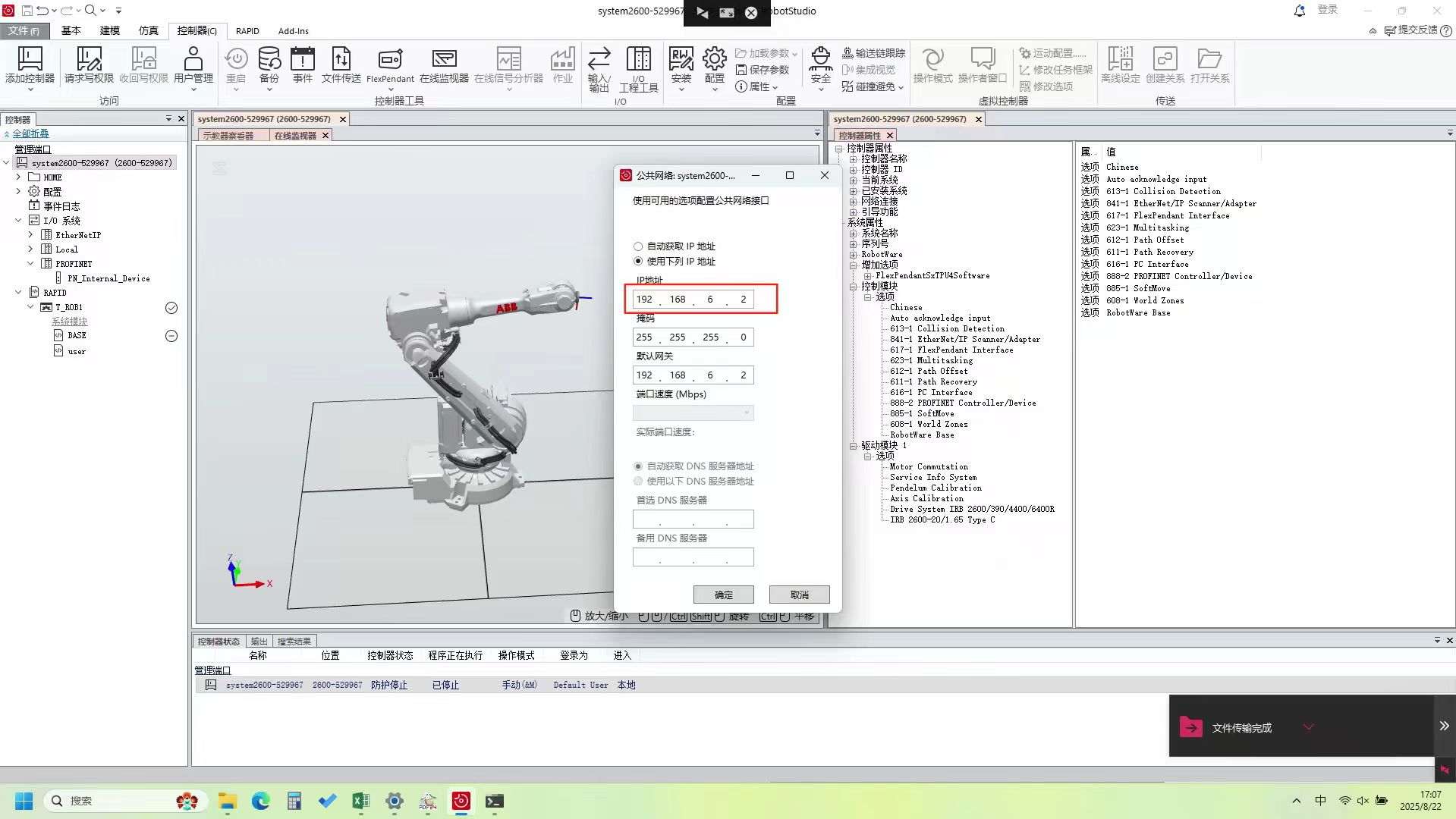Viewport: 1456px width, 819px height.
Task: Toggle the check circle beside T_ROB1
Action: click(x=171, y=308)
